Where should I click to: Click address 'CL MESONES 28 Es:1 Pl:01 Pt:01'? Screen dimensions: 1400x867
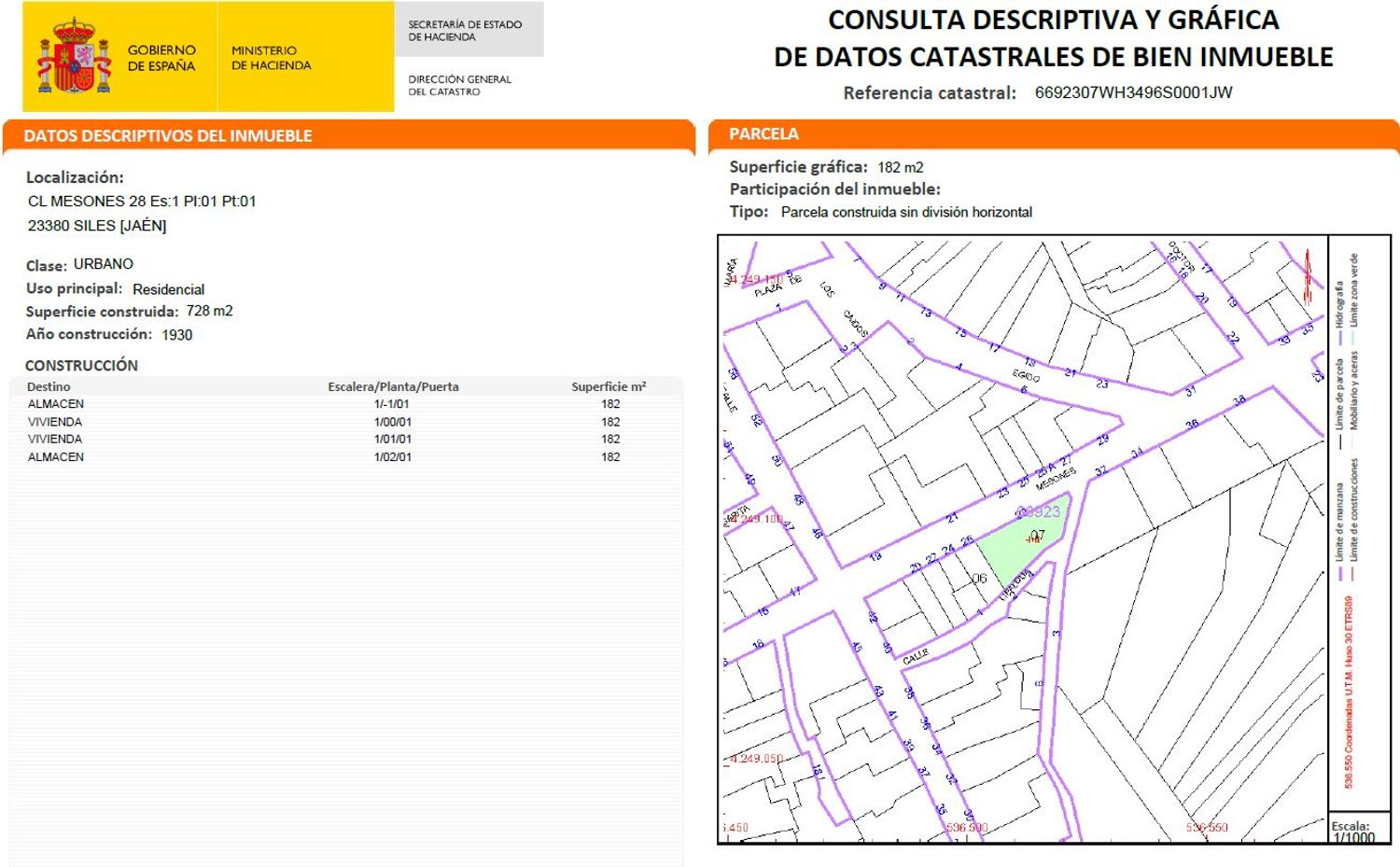[142, 202]
